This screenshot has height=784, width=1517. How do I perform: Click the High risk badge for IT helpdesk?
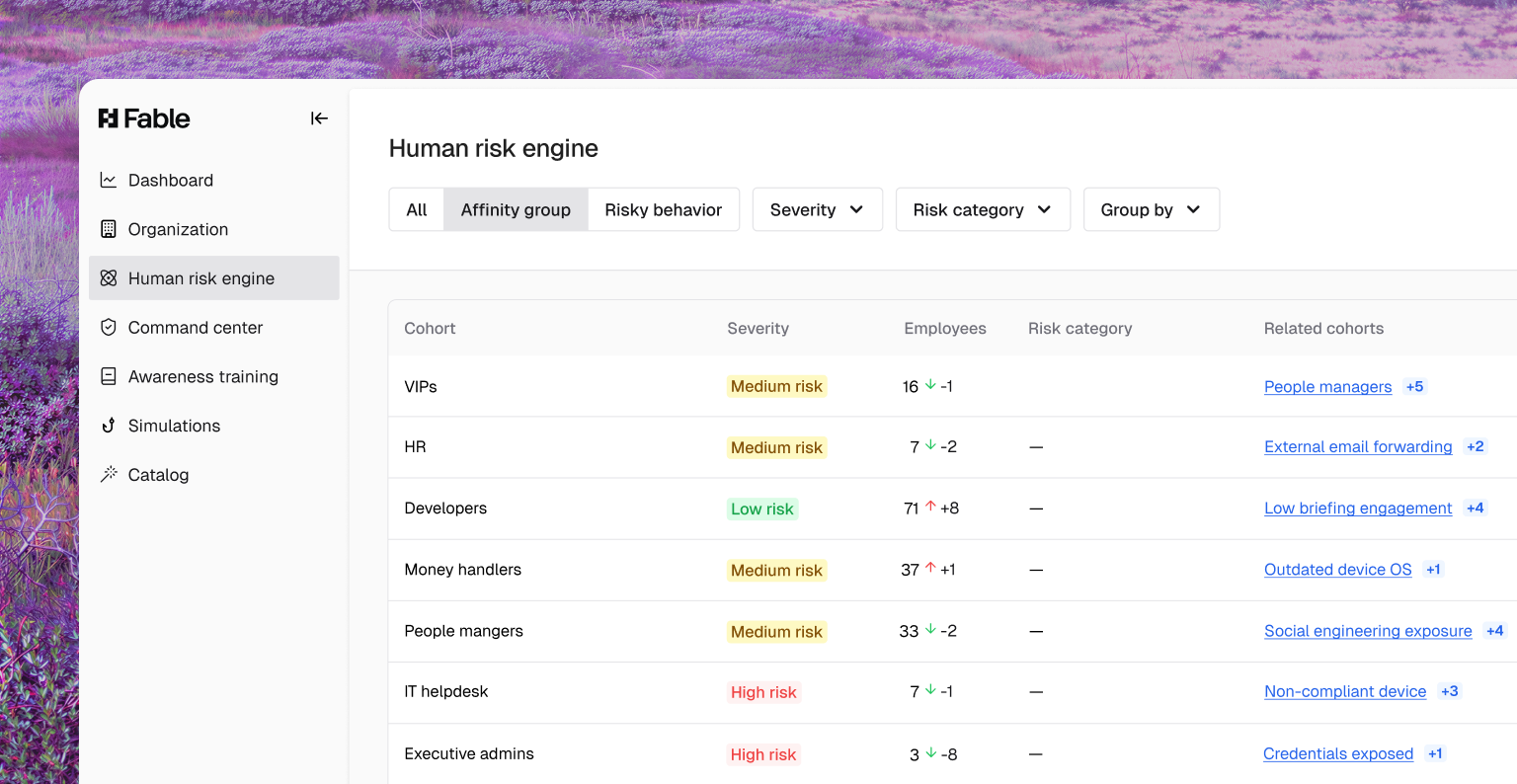tap(763, 692)
